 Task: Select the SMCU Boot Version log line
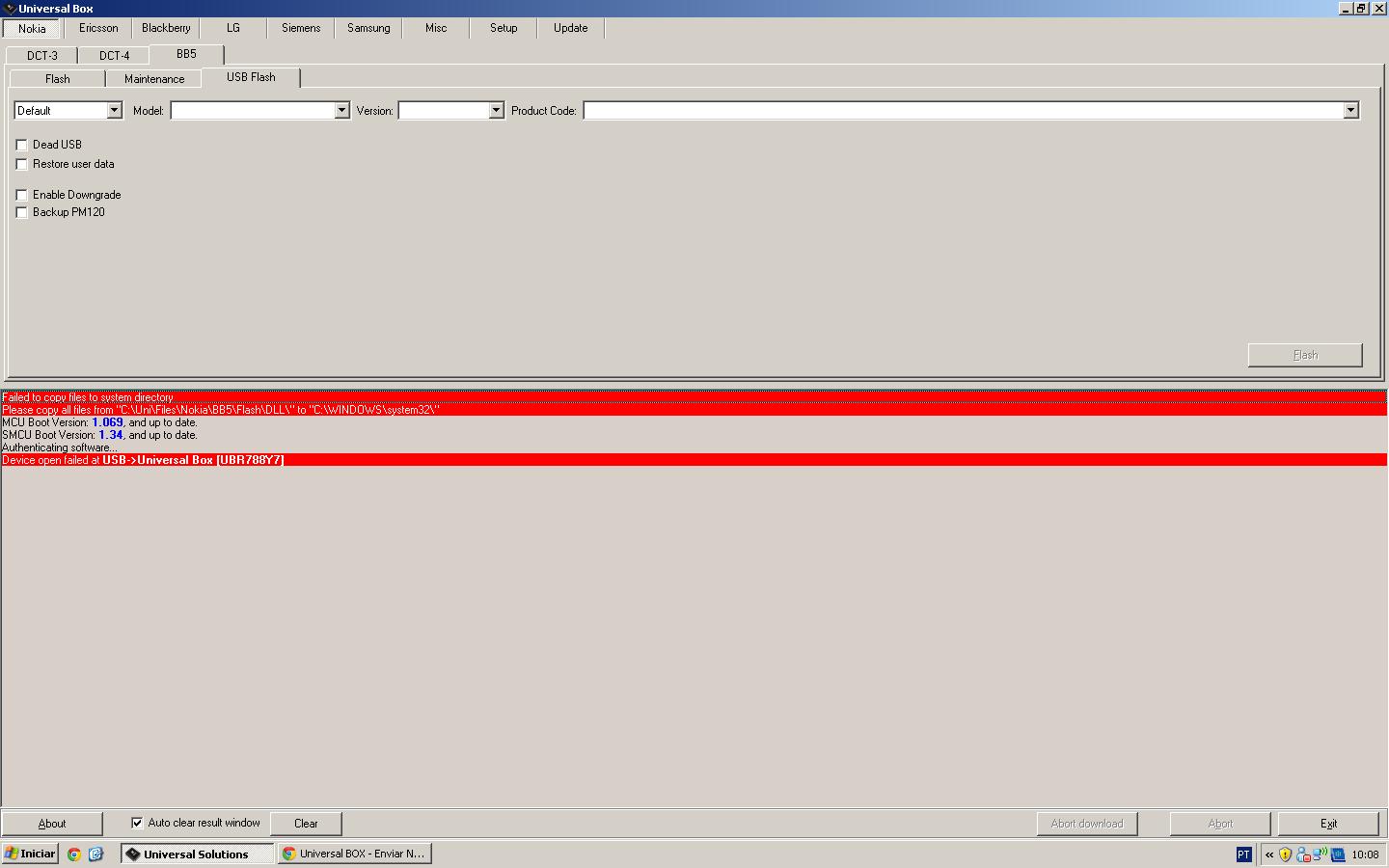694,435
